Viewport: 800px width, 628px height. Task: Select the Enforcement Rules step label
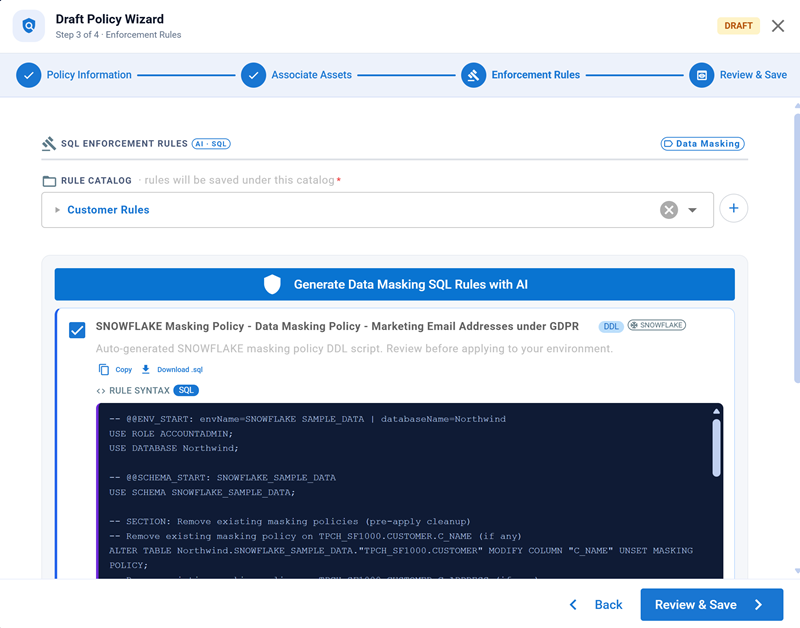point(535,75)
